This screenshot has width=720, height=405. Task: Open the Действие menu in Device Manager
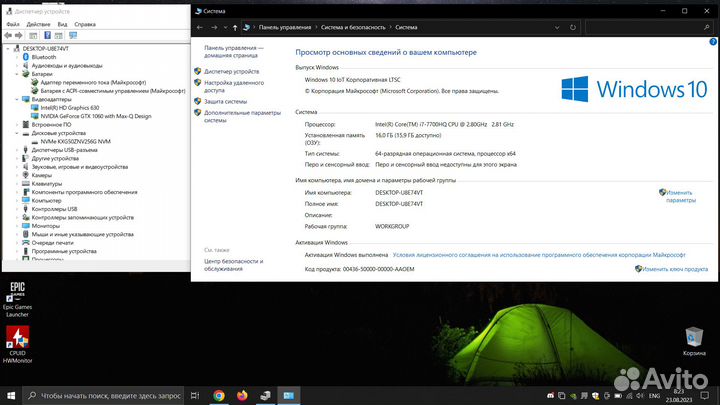(x=38, y=24)
